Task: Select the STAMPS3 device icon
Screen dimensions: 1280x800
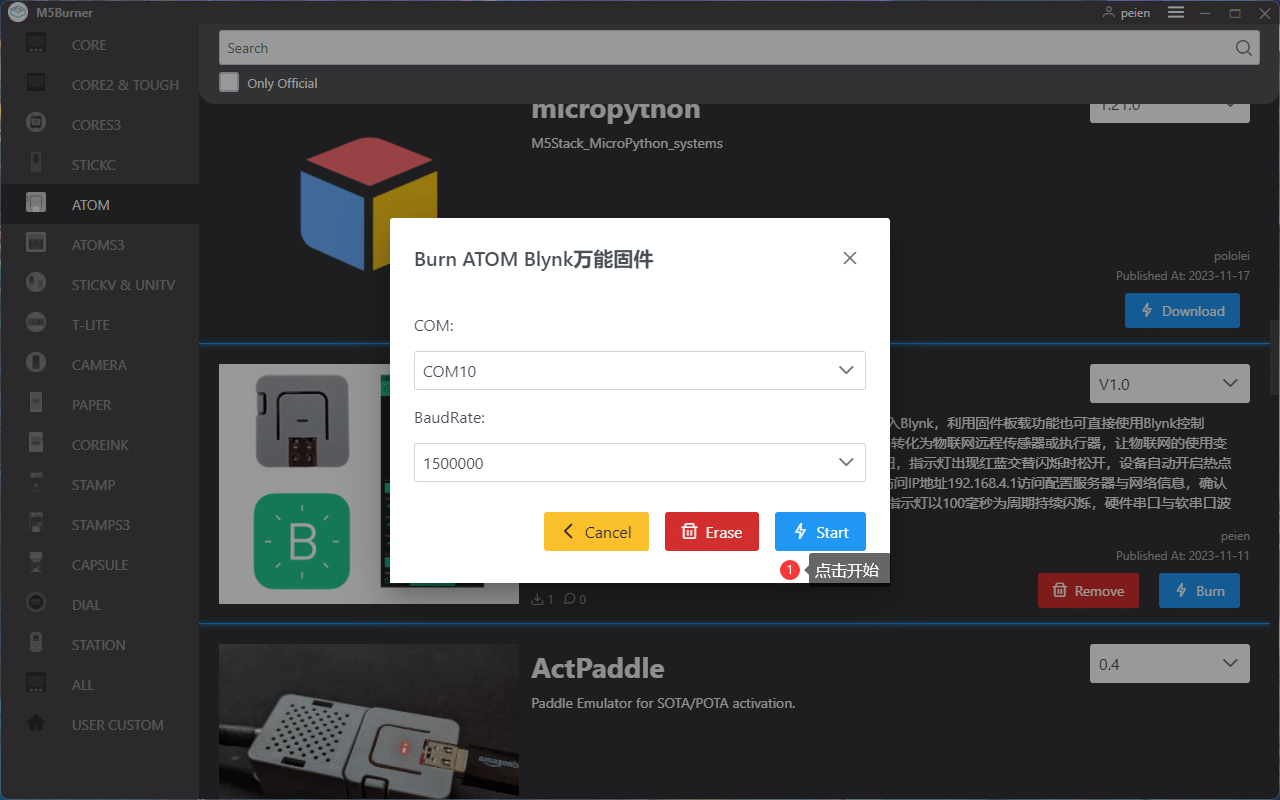Action: coord(36,524)
